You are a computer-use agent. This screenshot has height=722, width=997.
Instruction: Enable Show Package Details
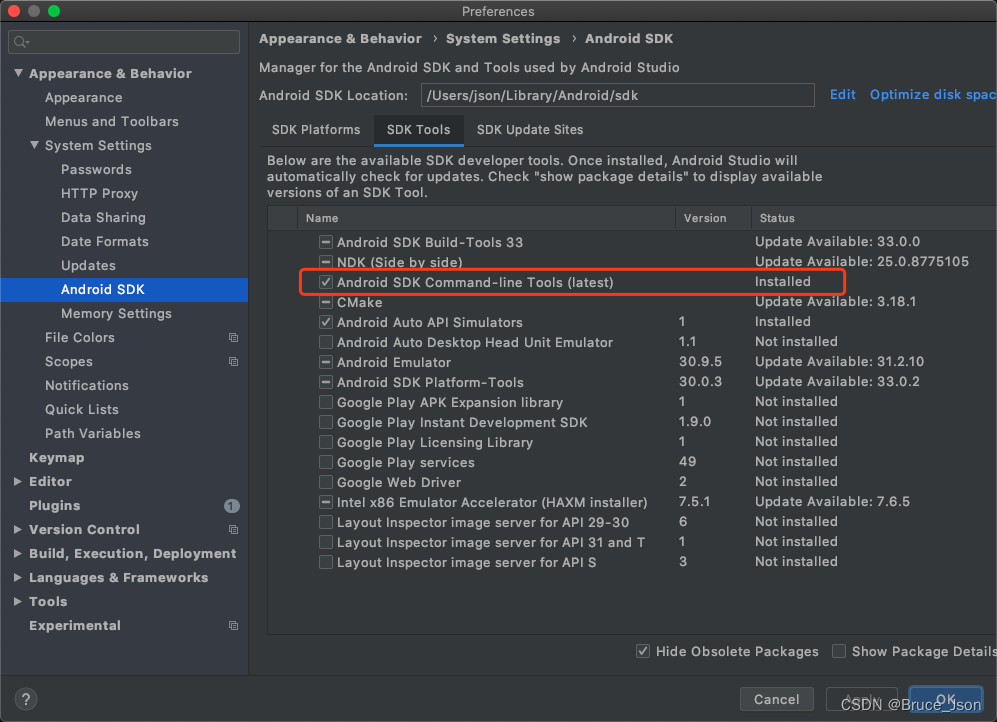839,651
